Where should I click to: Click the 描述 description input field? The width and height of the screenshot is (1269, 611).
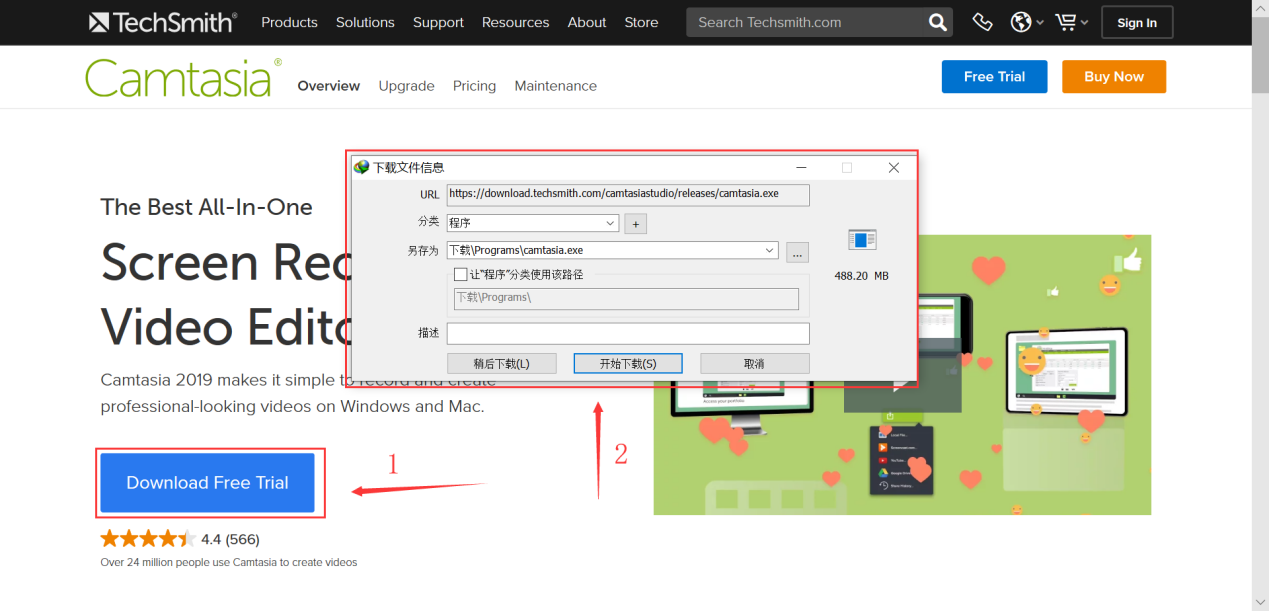(628, 334)
